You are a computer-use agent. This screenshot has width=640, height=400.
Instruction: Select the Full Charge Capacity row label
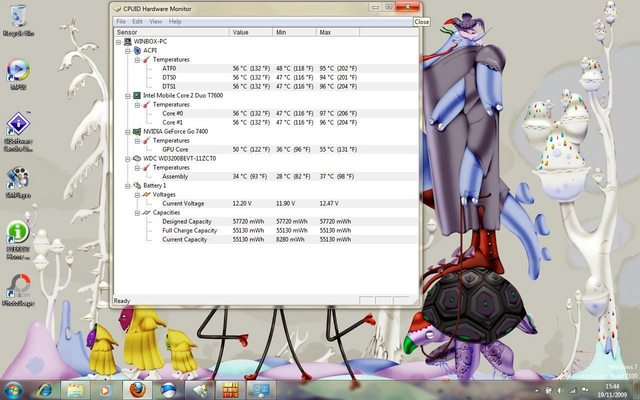[189, 231]
